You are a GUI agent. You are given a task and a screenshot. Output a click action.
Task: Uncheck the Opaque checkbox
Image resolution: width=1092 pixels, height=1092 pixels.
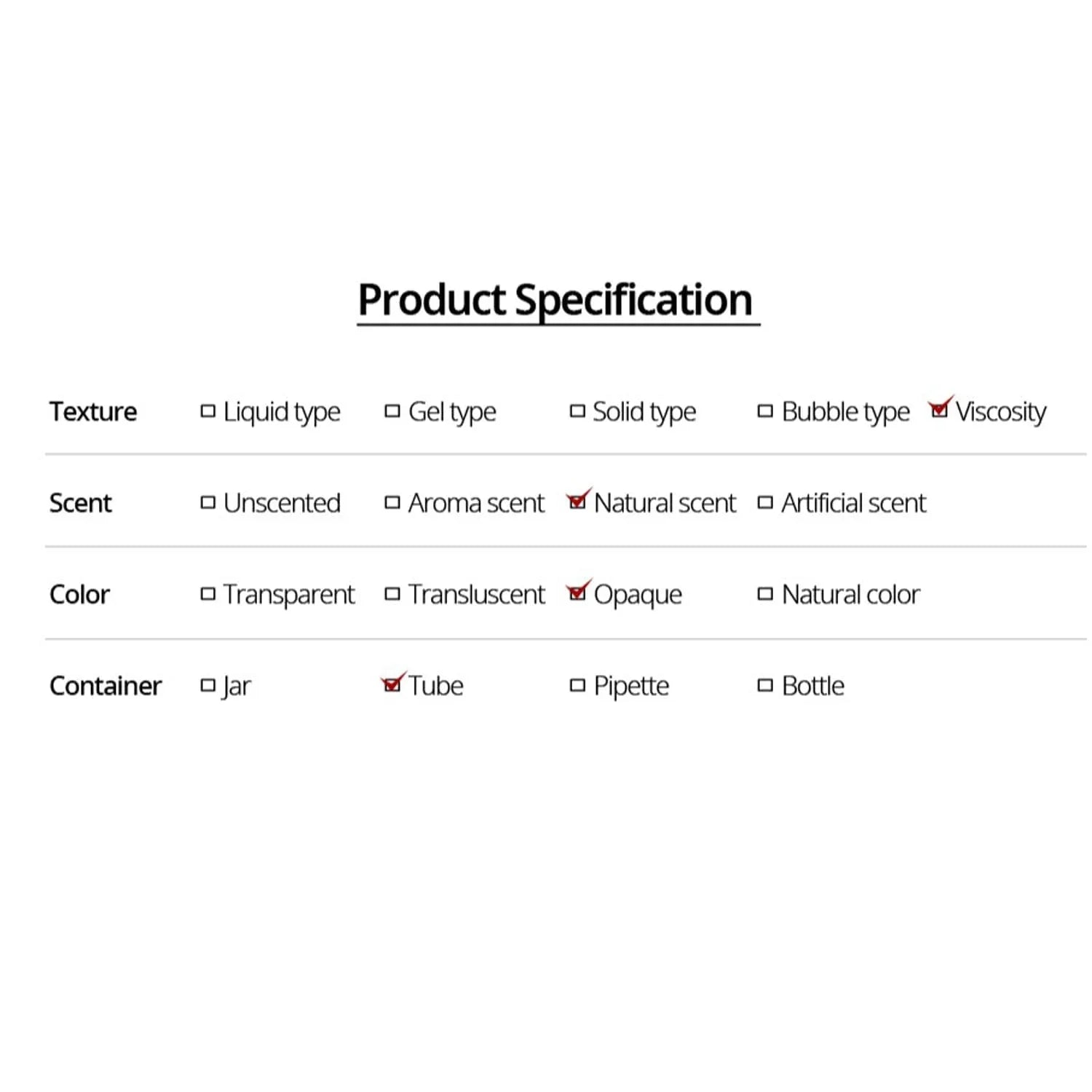click(x=577, y=594)
